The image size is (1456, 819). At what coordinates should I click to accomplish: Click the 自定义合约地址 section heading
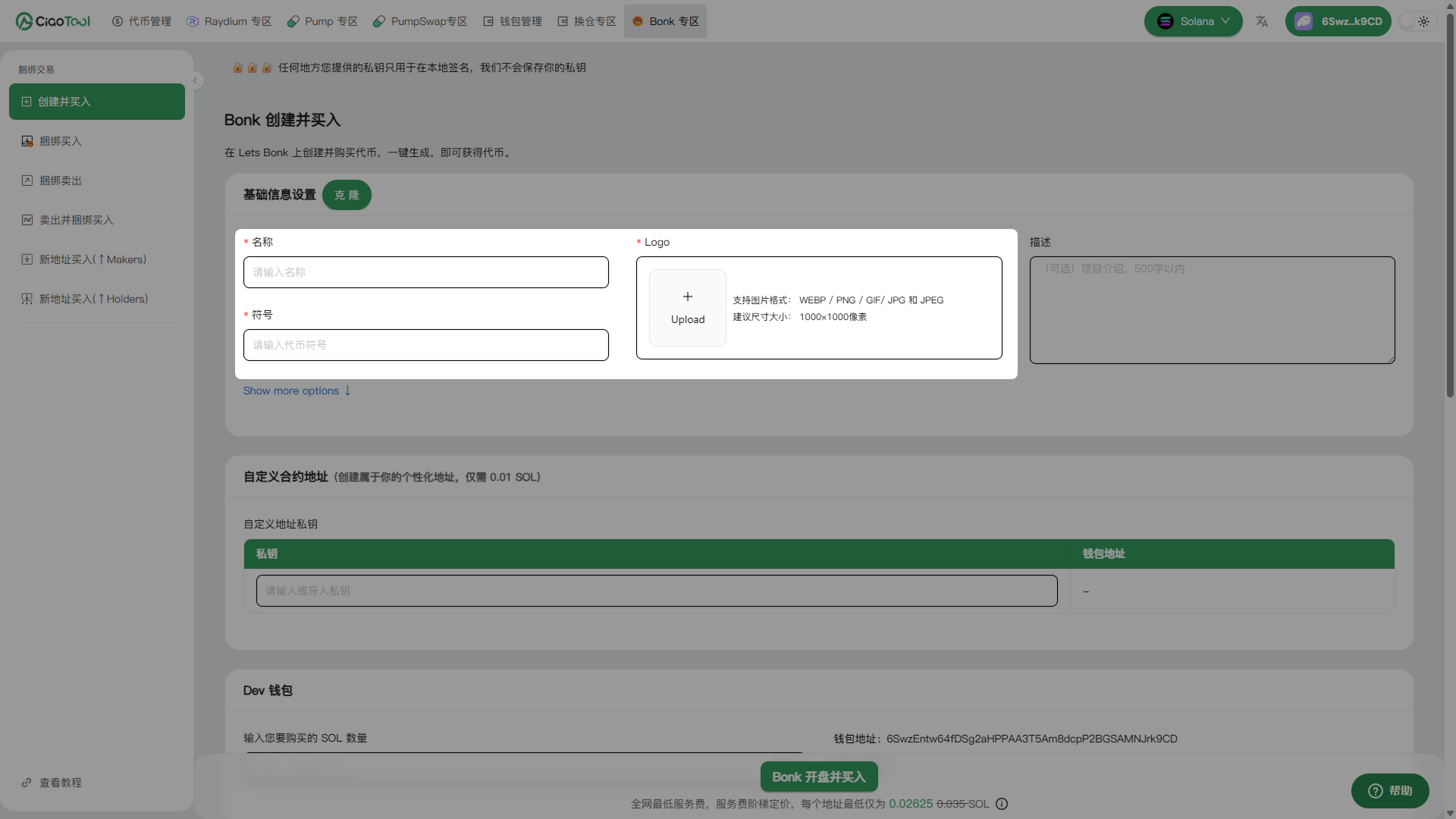(x=286, y=477)
